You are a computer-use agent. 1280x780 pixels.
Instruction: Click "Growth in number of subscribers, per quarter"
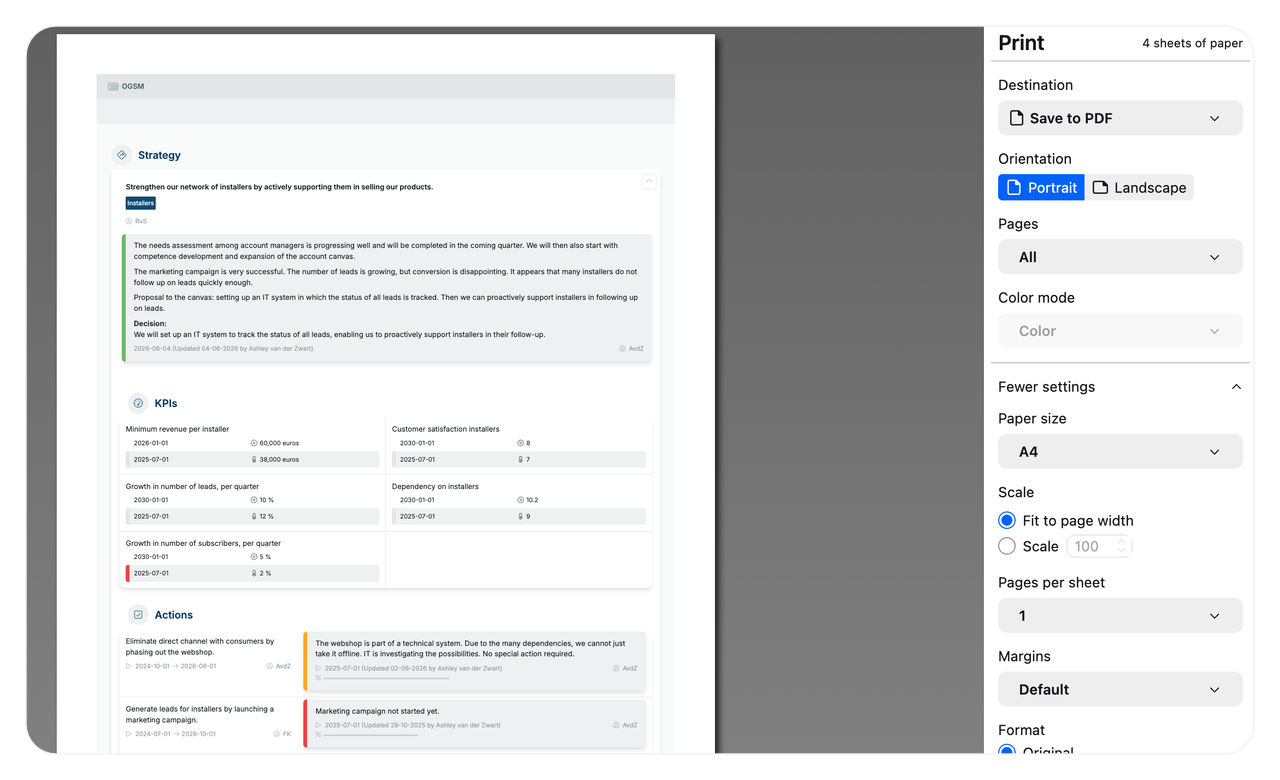203,543
